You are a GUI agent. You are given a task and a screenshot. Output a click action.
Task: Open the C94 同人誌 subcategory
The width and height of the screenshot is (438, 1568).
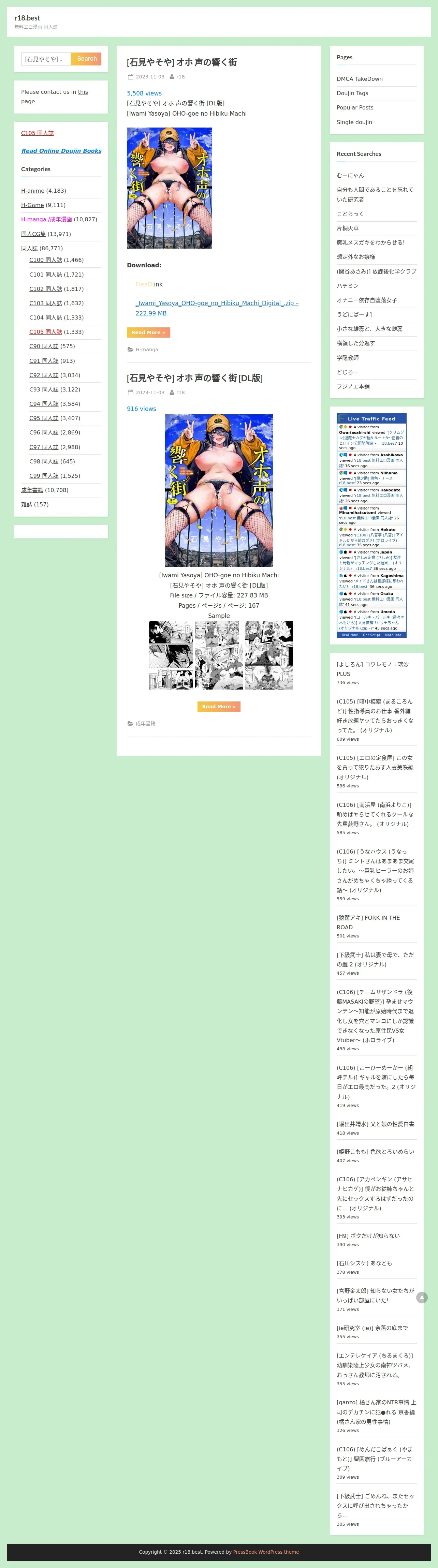[44, 404]
